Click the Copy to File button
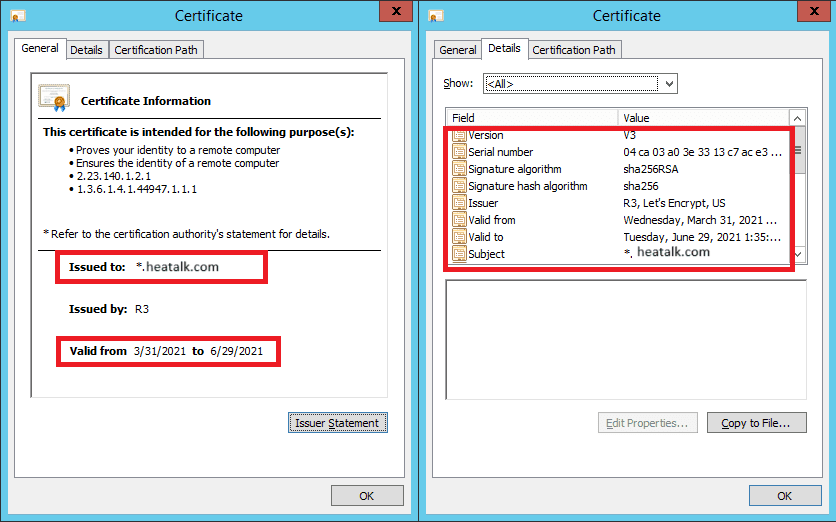This screenshot has height=522, width=836. click(x=757, y=423)
